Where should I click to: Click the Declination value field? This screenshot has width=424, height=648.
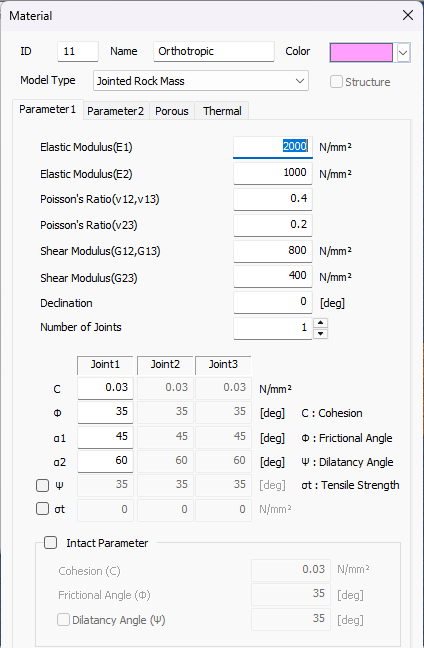coord(273,302)
